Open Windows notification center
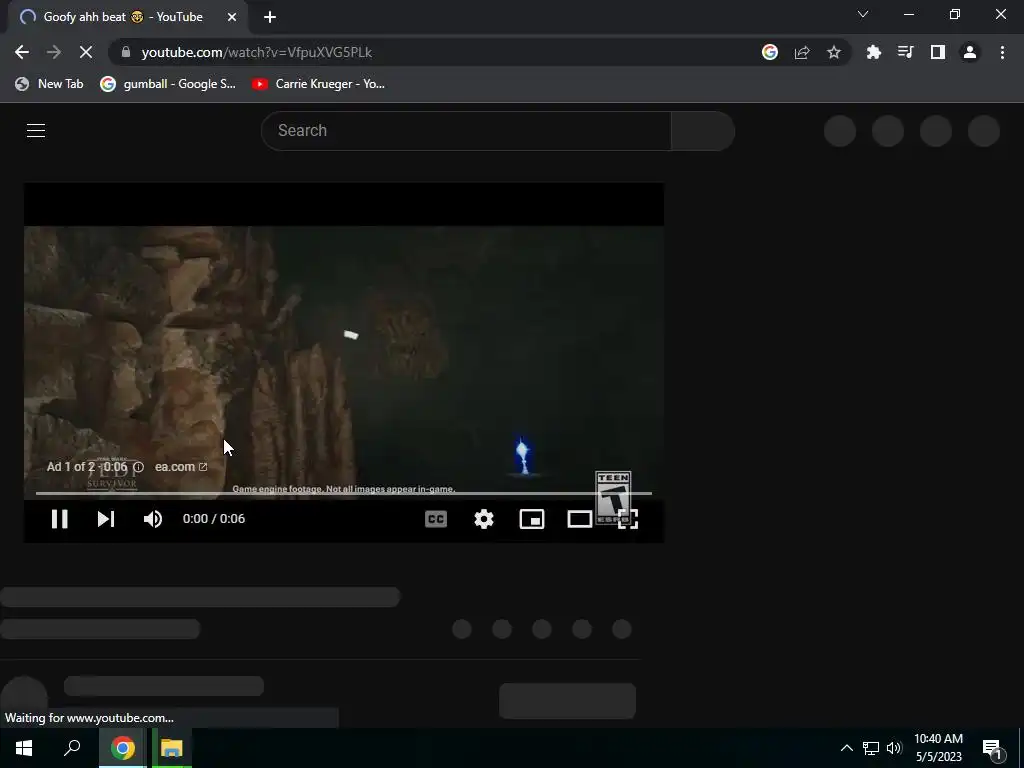1024x768 pixels. [992, 748]
